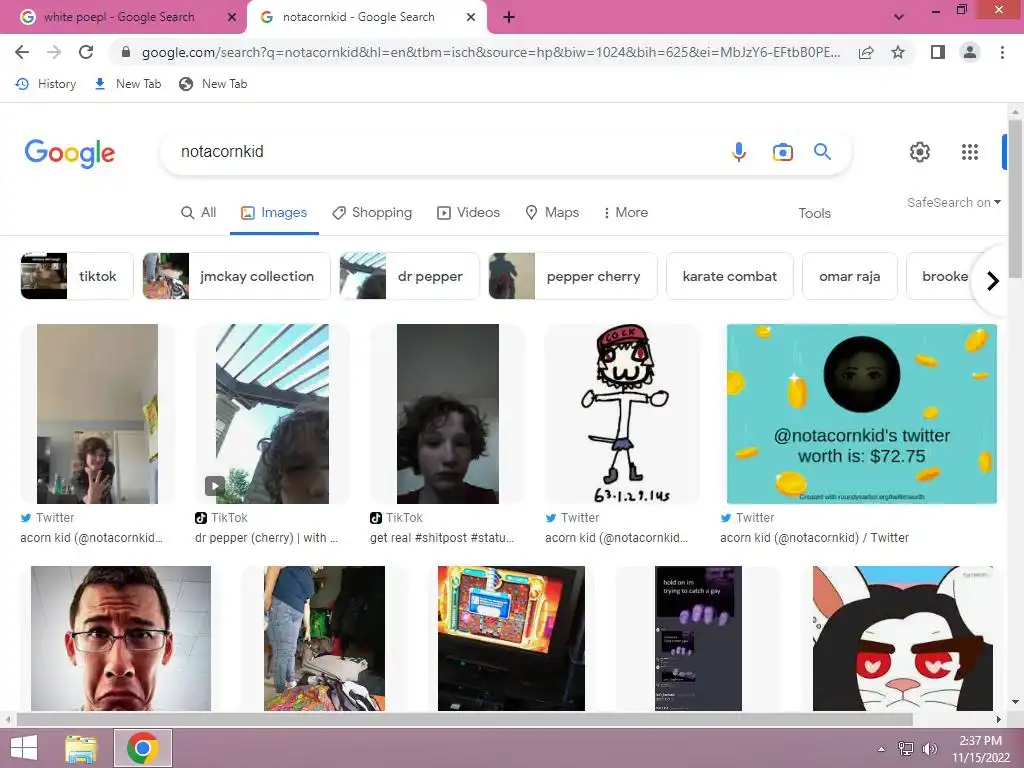Viewport: 1024px width, 768px height.
Task: Reload the page with the refresh icon
Action: [x=86, y=52]
